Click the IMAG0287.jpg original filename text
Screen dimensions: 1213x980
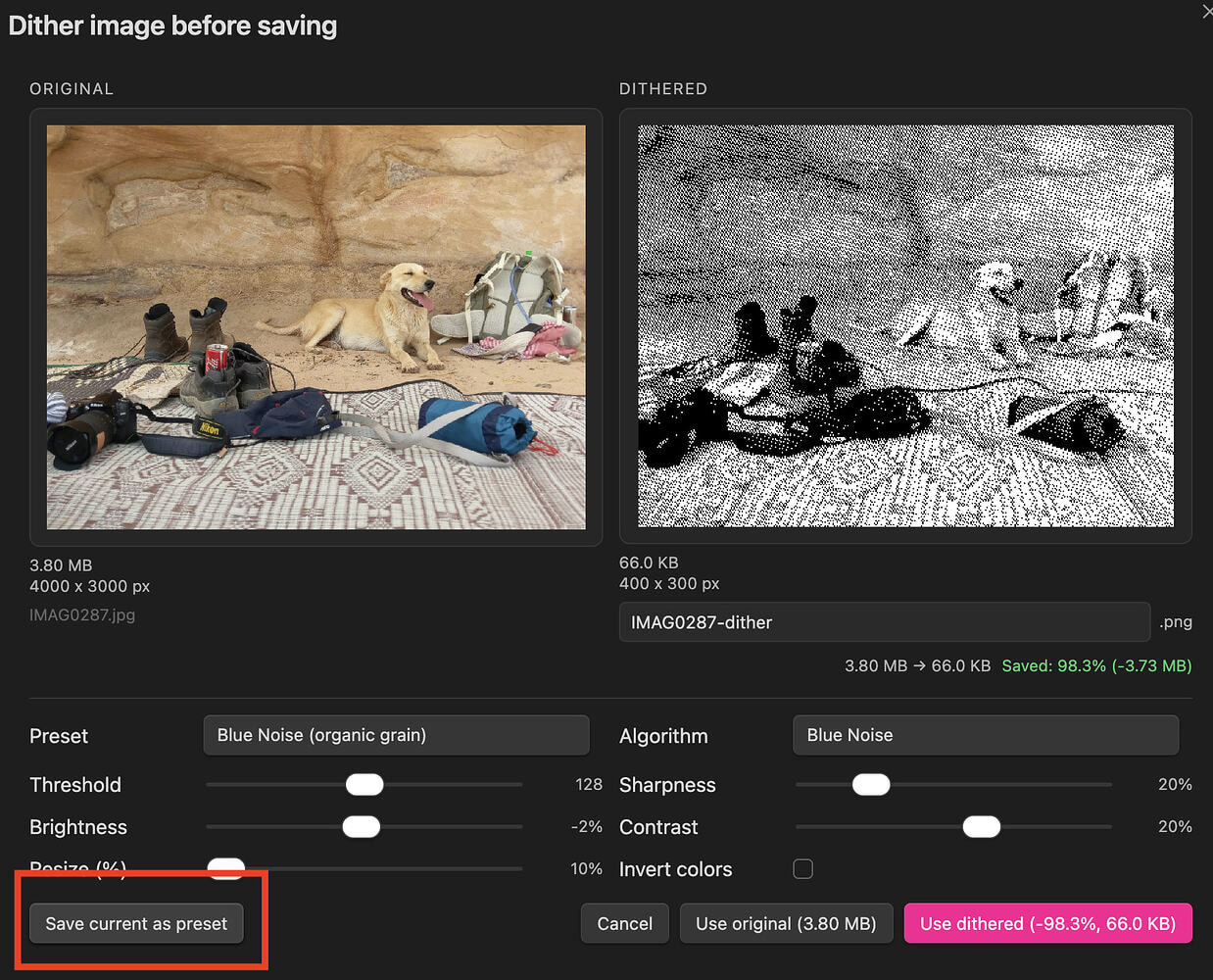click(82, 615)
